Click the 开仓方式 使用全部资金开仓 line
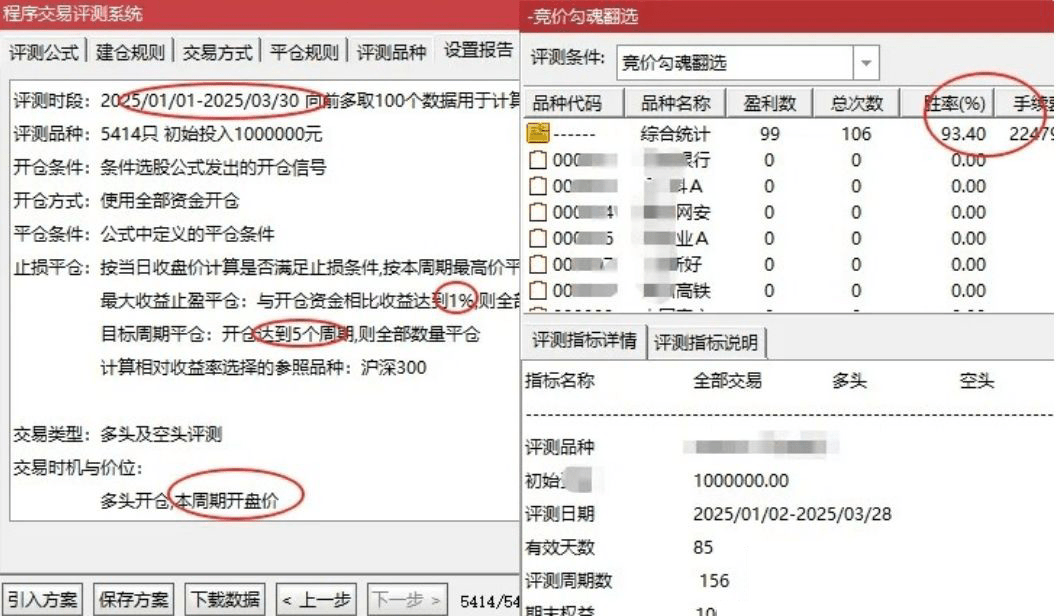Viewport: 1059px width, 616px height. pyautogui.click(x=126, y=201)
